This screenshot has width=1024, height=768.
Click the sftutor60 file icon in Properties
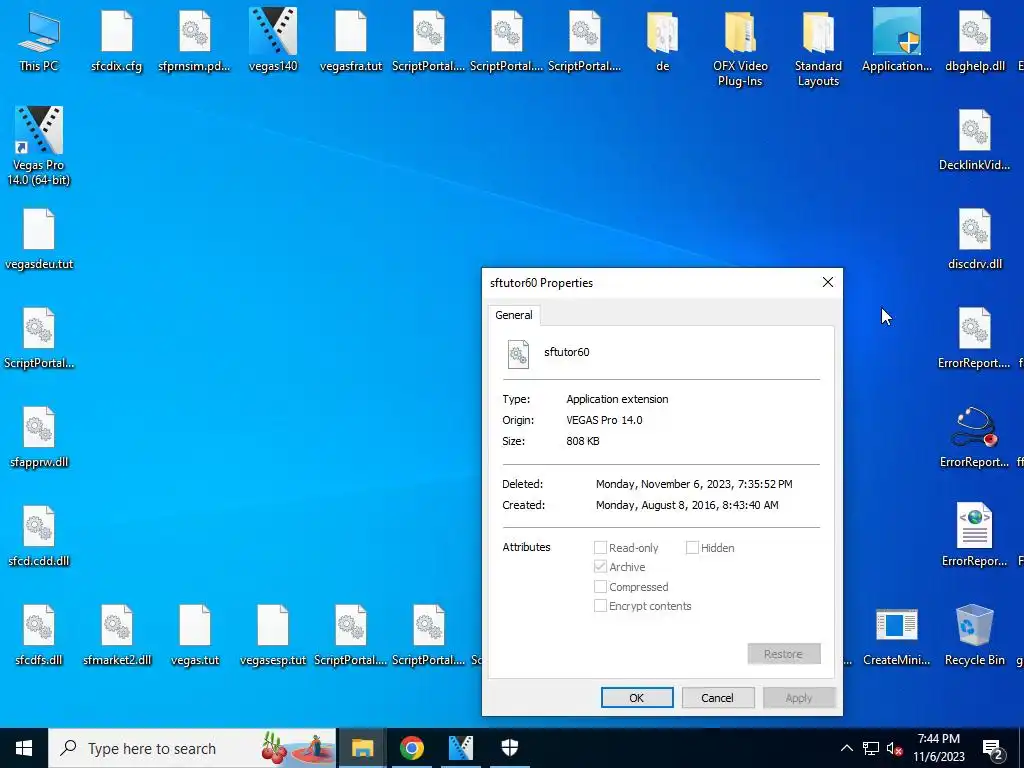click(519, 353)
